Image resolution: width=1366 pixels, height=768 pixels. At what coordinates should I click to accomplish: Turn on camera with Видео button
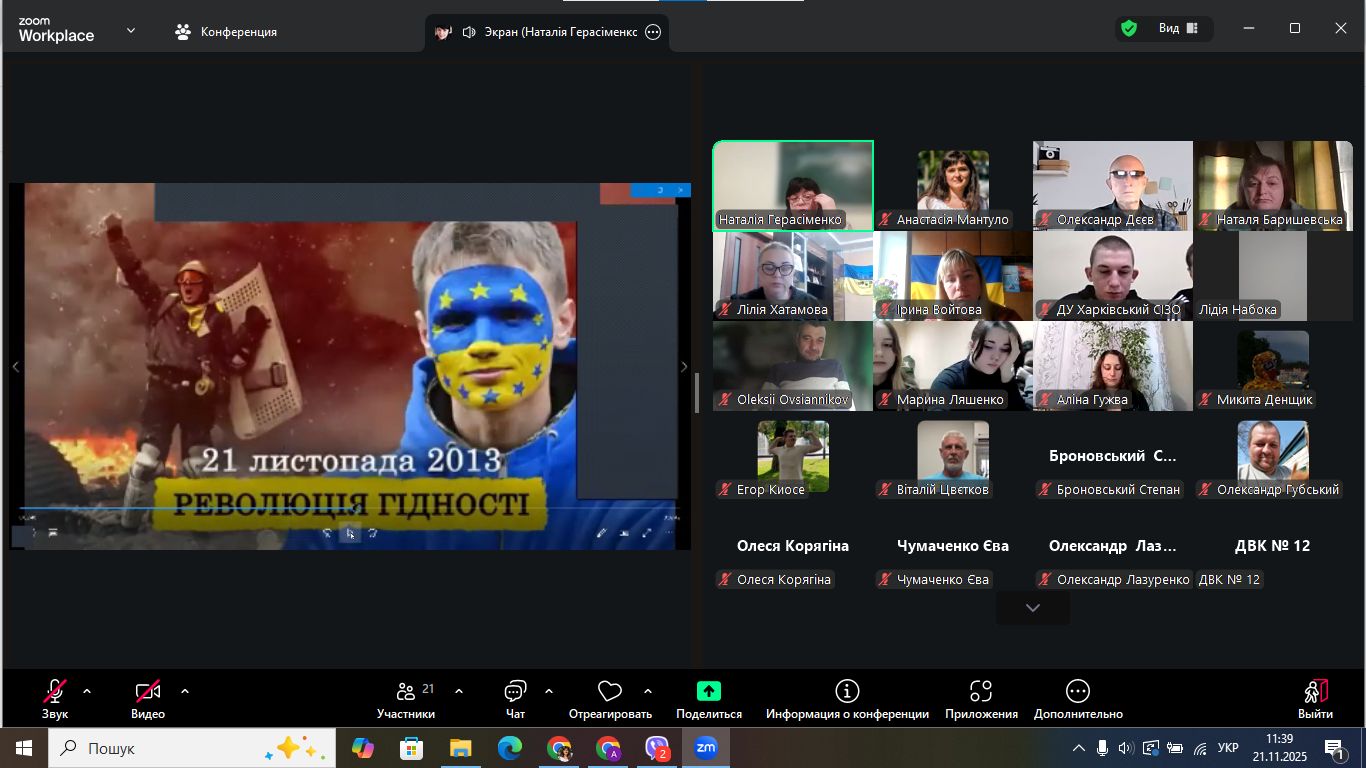coord(148,691)
